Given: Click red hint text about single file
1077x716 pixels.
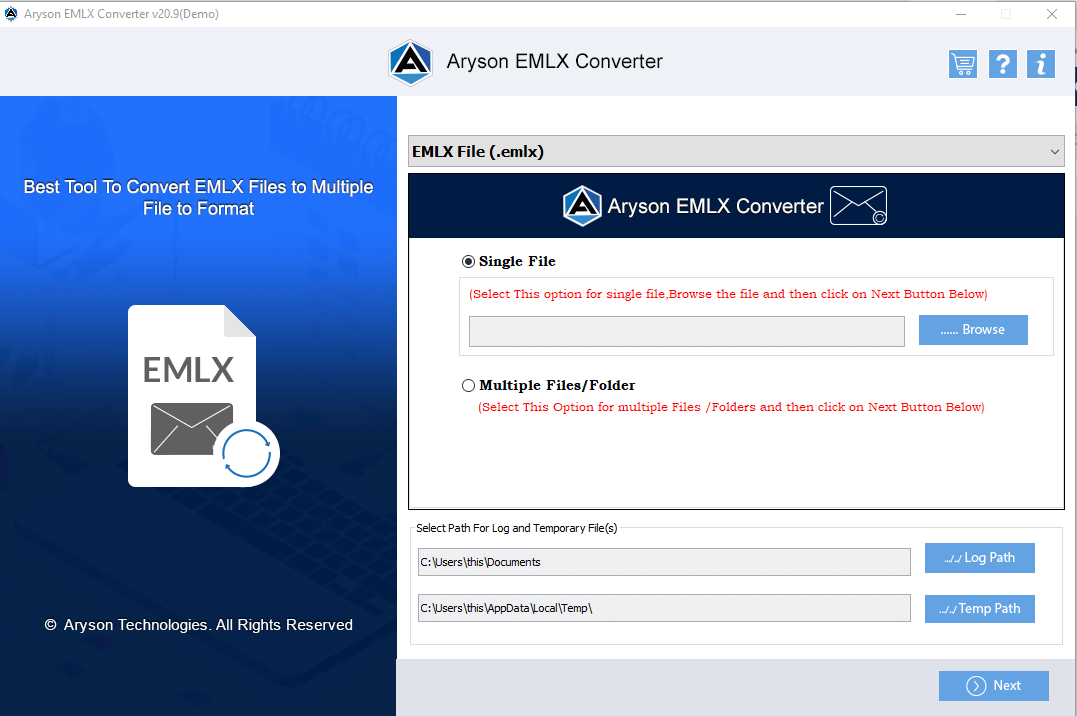Looking at the screenshot, I should tap(728, 294).
